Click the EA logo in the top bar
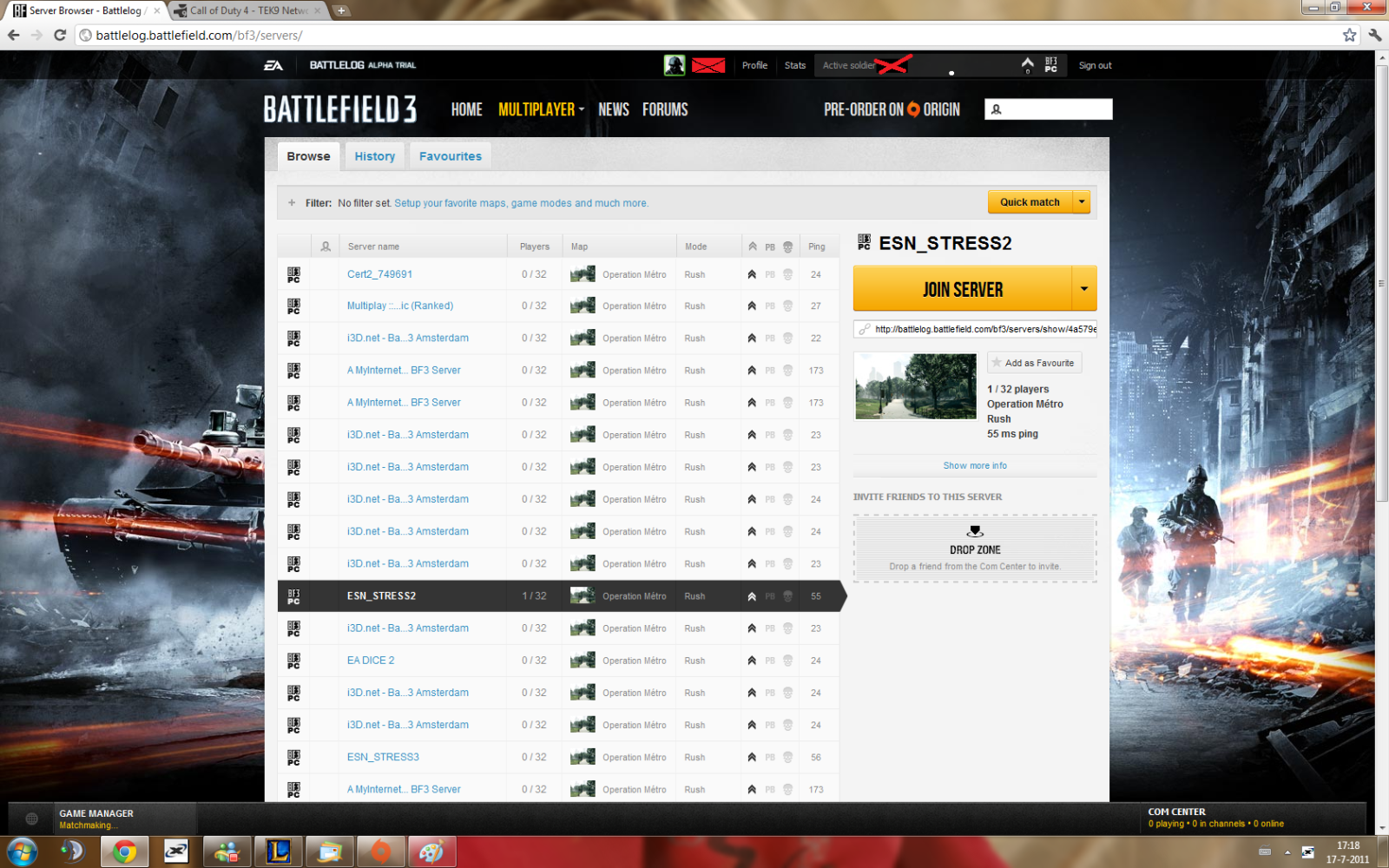Viewport: 1389px width, 868px height. click(273, 65)
